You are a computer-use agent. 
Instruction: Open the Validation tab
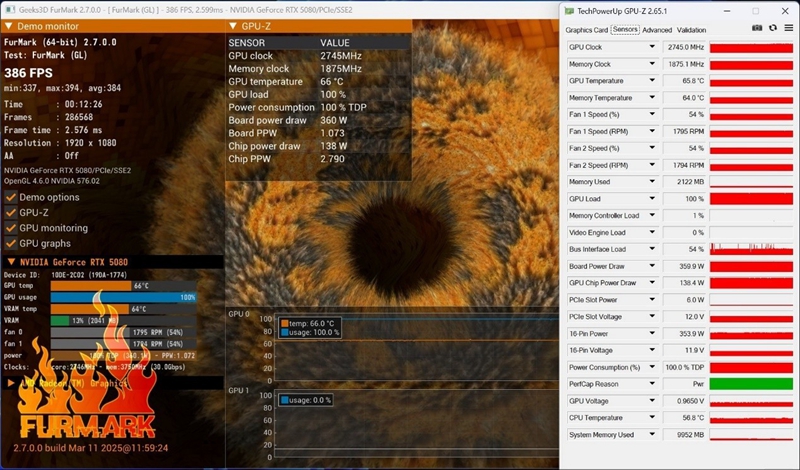[691, 30]
